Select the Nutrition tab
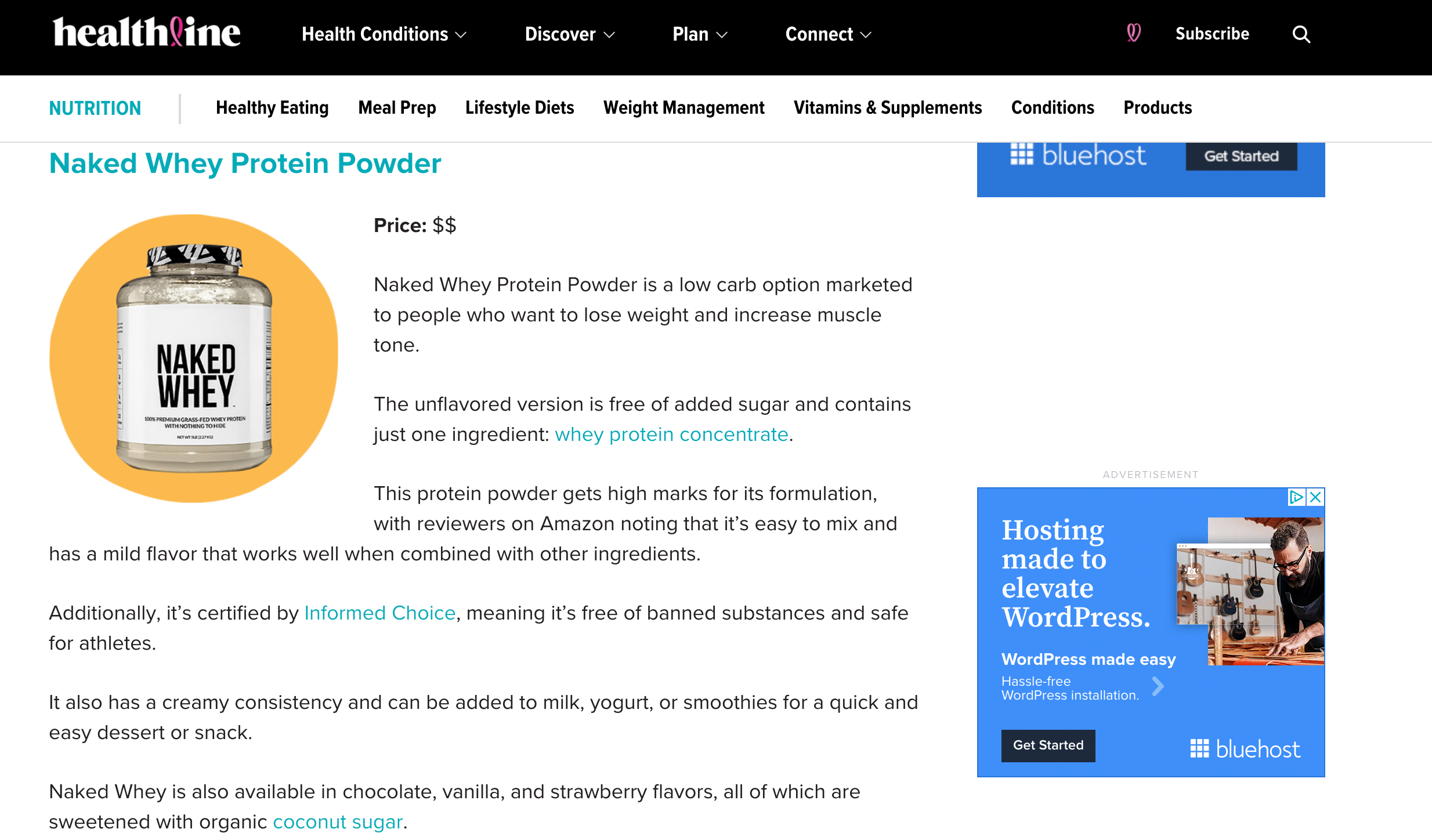The image size is (1432, 840). 95,108
